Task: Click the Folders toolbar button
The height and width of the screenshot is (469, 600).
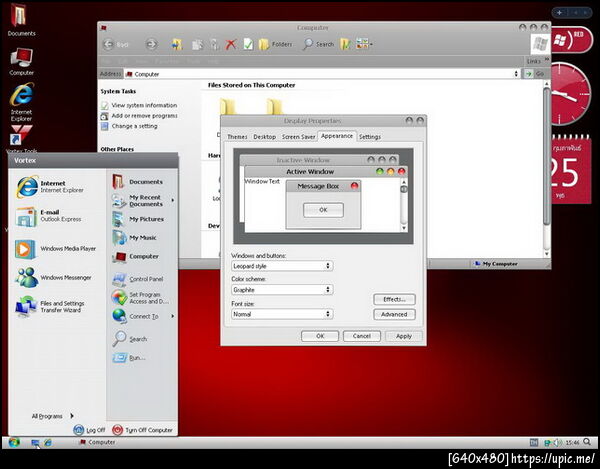Action: pos(275,44)
